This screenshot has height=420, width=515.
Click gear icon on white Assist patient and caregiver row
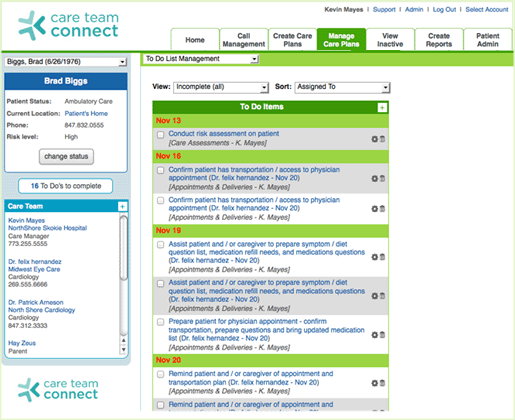click(x=375, y=257)
